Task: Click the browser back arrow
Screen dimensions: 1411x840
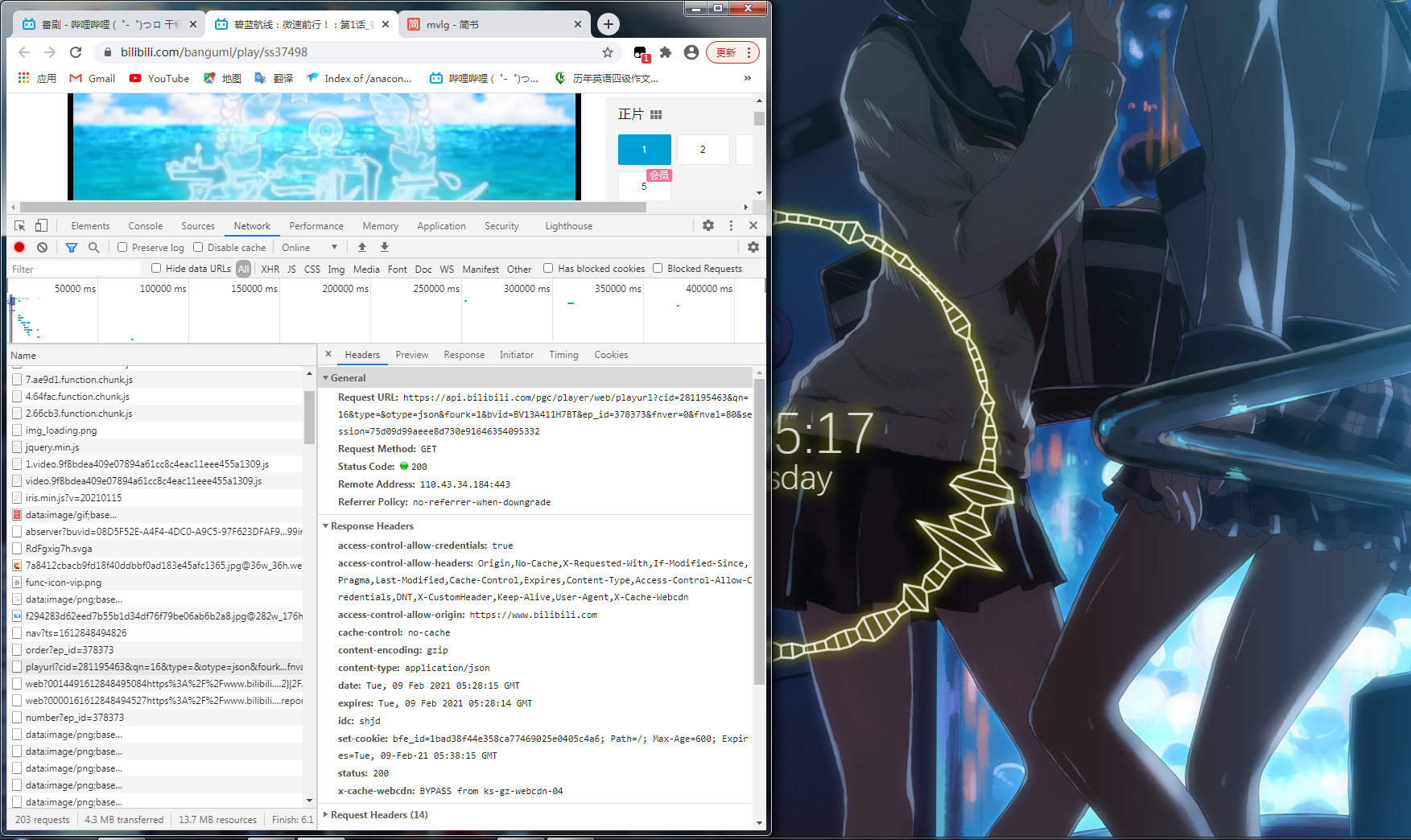Action: click(x=24, y=52)
